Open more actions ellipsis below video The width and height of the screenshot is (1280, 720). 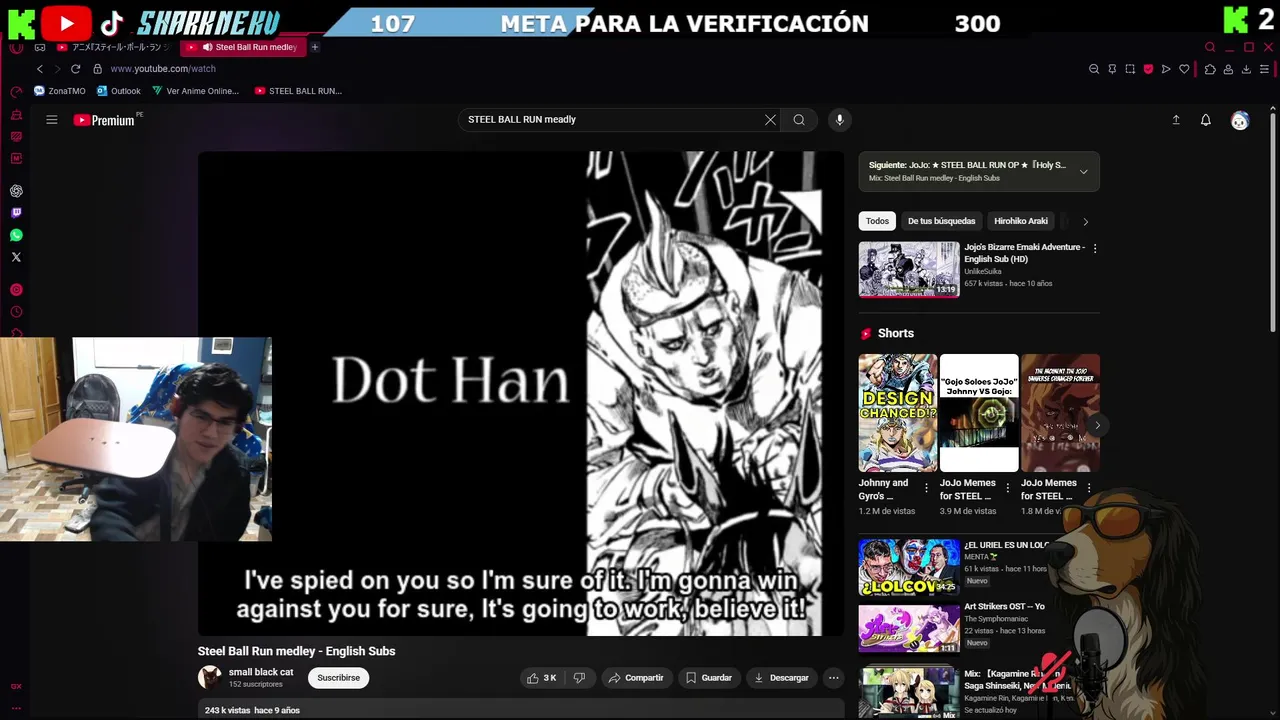pos(833,678)
